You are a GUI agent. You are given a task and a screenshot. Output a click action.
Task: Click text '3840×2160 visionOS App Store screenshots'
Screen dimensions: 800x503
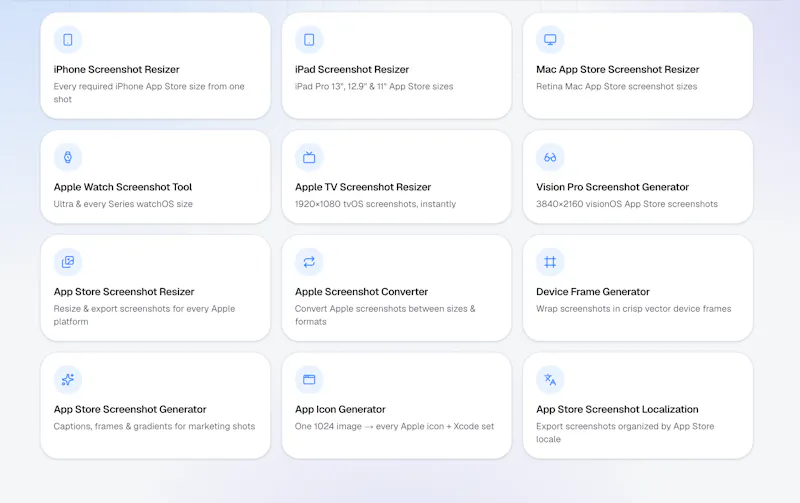(627, 204)
